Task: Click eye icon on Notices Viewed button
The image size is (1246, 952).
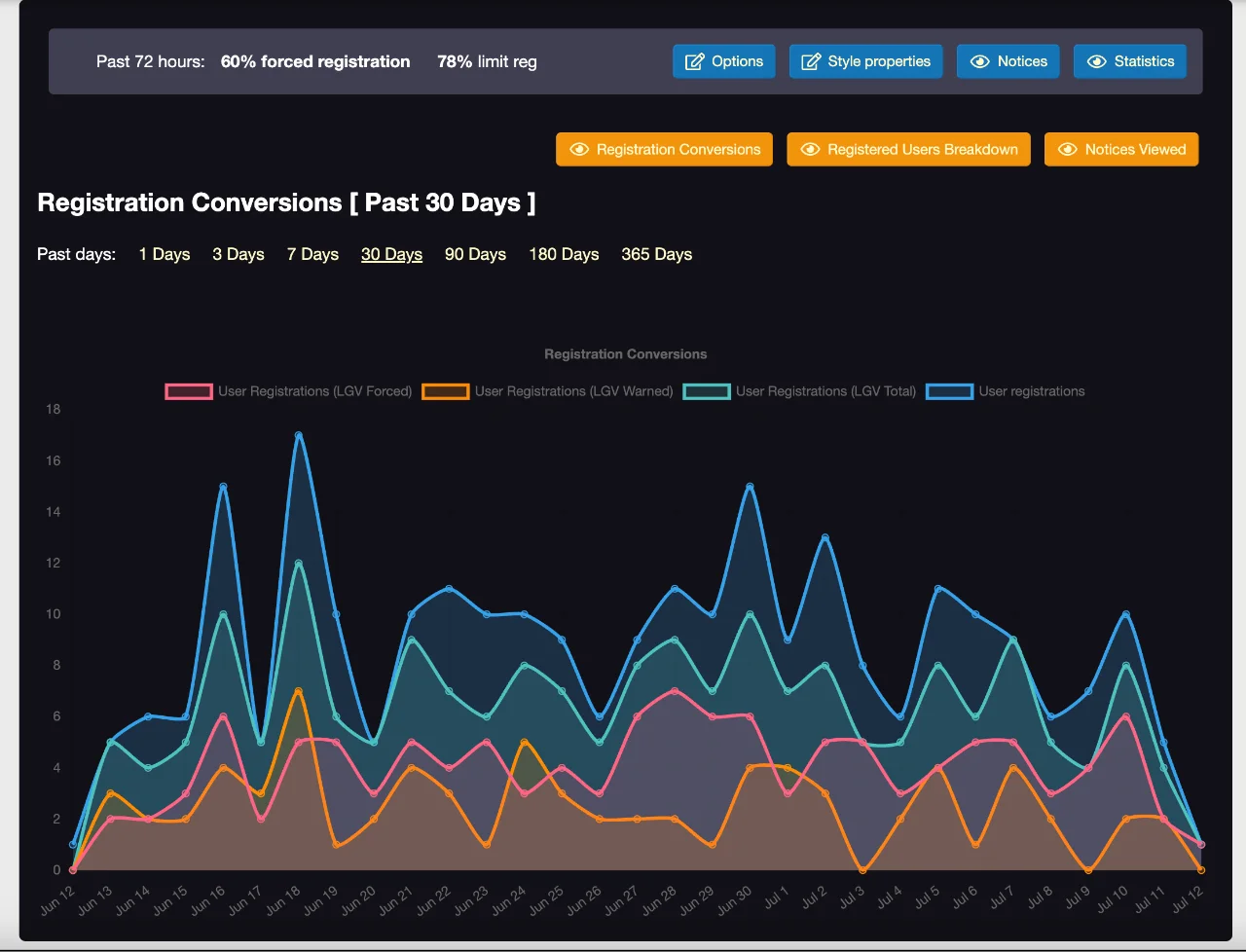Action: [x=1067, y=150]
